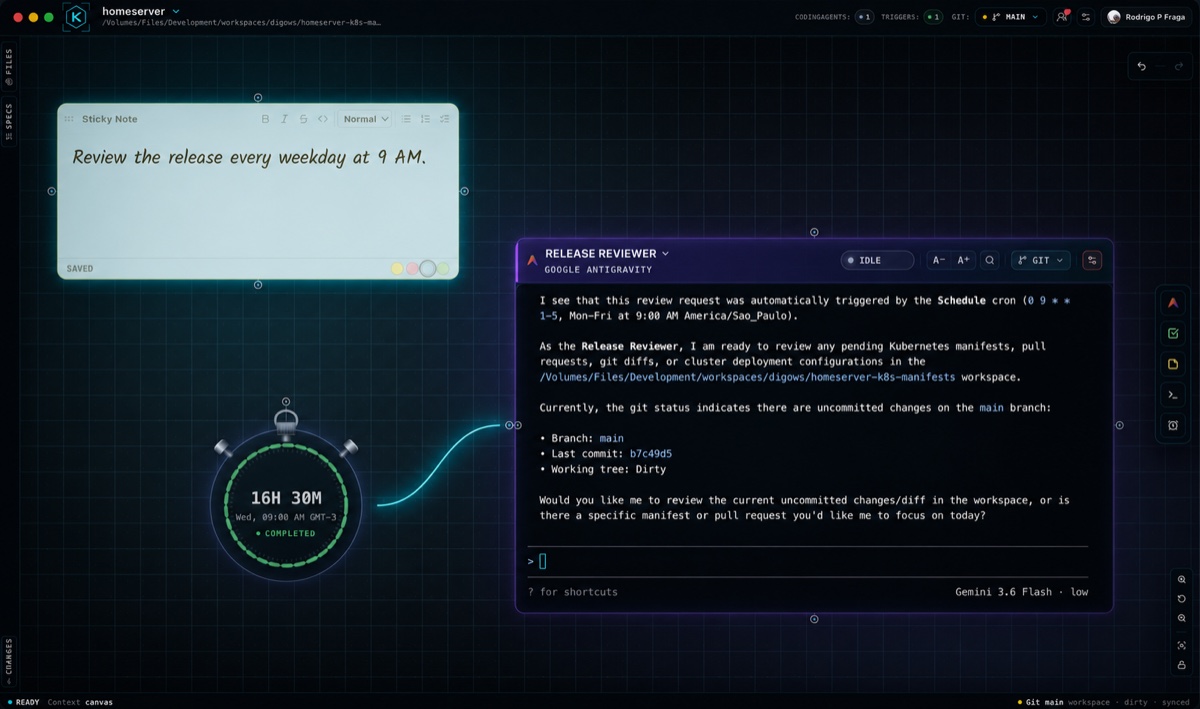1200x709 pixels.
Task: Open the terminal icon in side toolbar
Action: pyautogui.click(x=1173, y=395)
